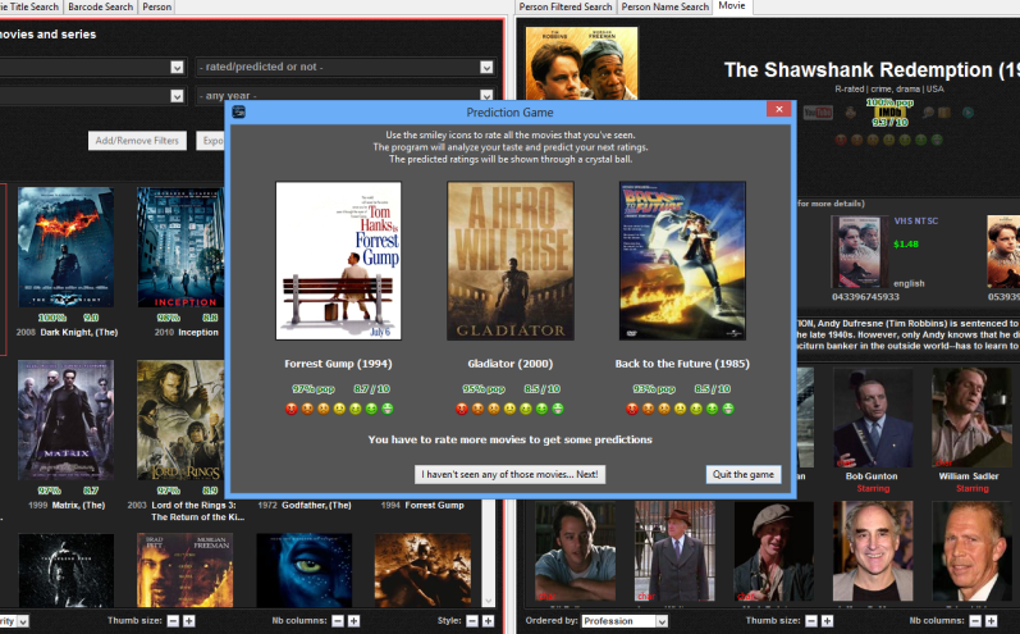Open the YouTube icon for The Shawshank Redemption

pos(818,112)
